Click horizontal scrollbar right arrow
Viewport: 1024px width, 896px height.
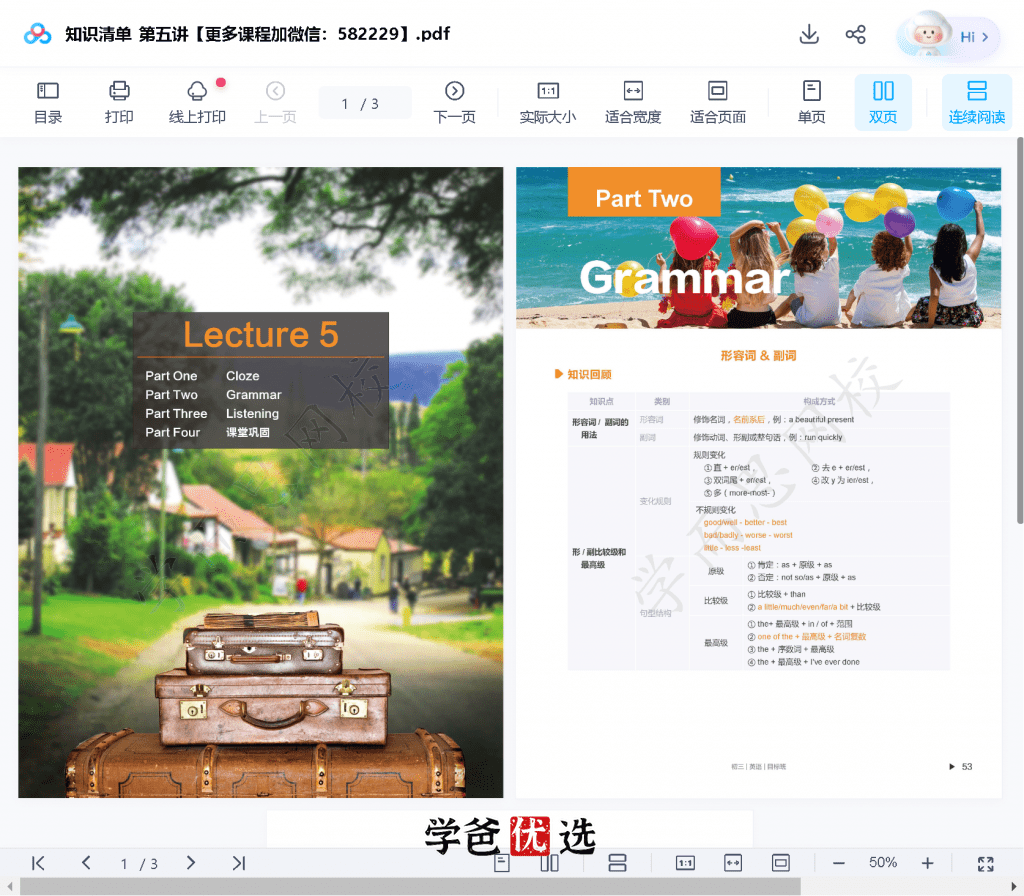[1014, 887]
